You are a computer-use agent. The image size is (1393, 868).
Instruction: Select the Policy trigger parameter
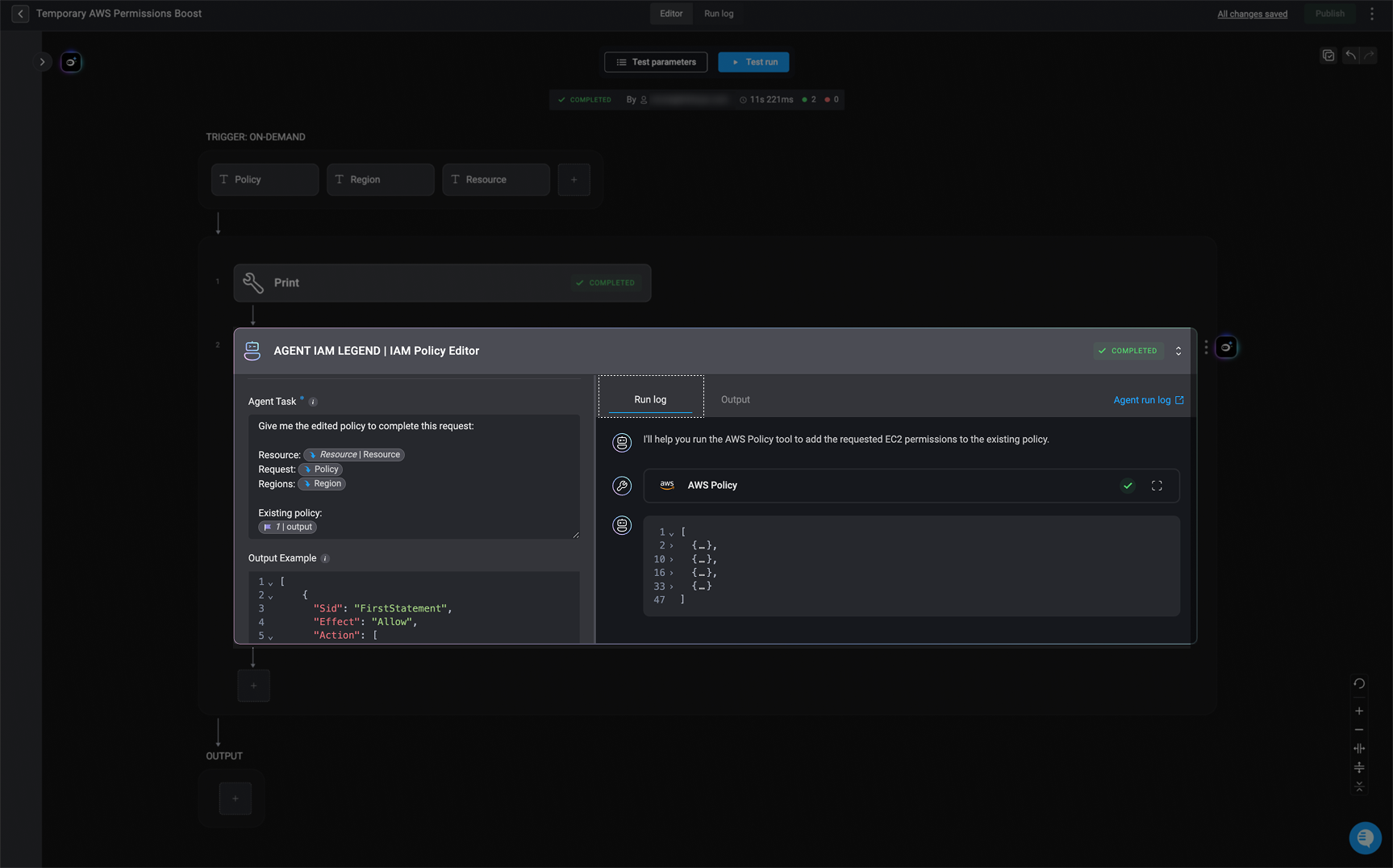pyautogui.click(x=265, y=180)
